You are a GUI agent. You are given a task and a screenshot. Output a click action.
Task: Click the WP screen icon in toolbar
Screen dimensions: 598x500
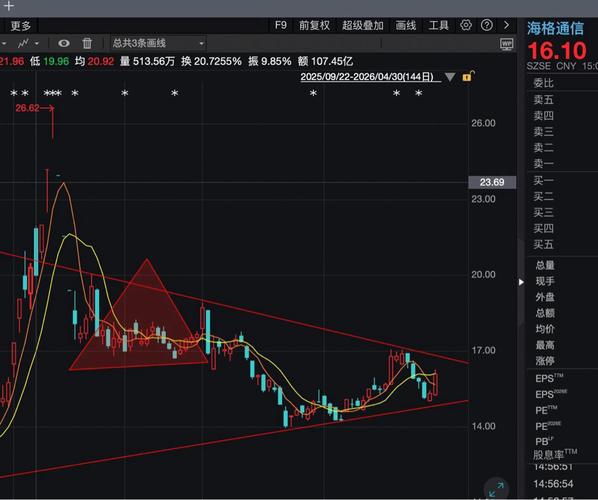click(x=506, y=44)
